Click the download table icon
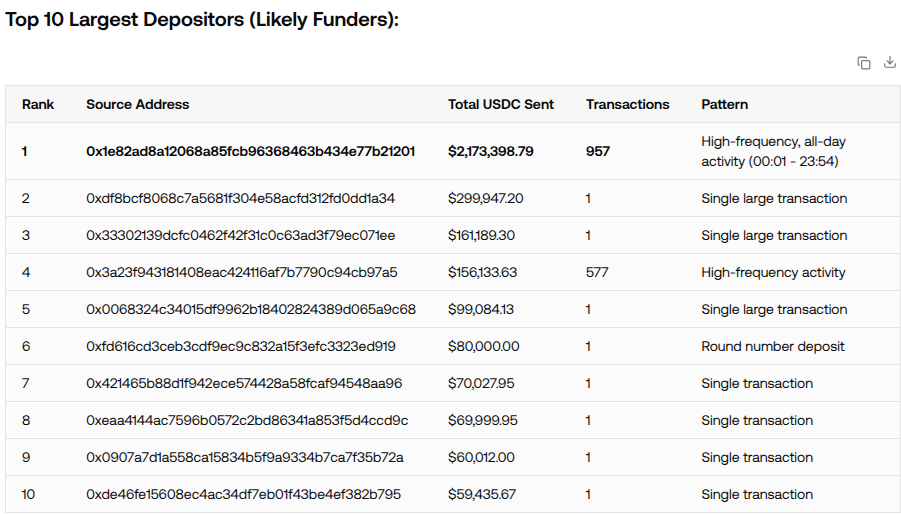This screenshot has height=515, width=901. tap(890, 63)
